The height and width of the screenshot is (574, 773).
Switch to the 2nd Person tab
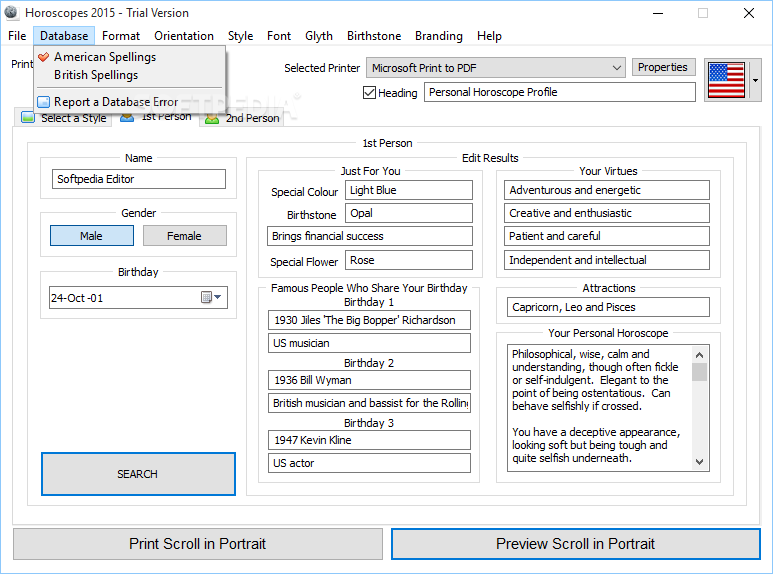(242, 118)
